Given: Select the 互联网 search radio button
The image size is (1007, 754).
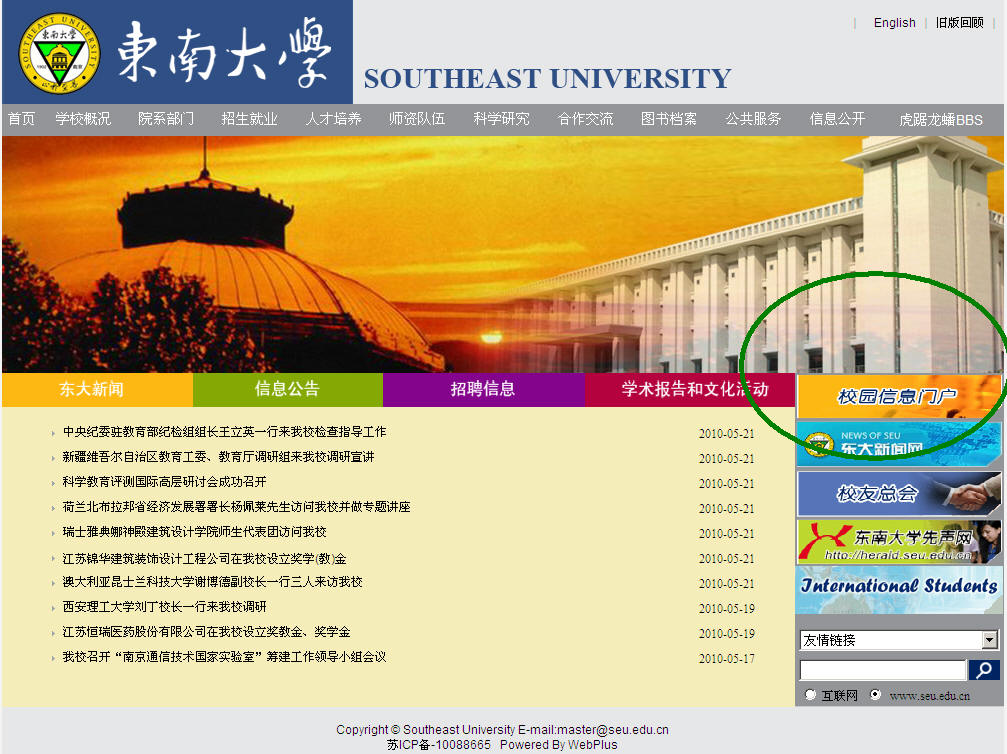Looking at the screenshot, I should (x=810, y=695).
